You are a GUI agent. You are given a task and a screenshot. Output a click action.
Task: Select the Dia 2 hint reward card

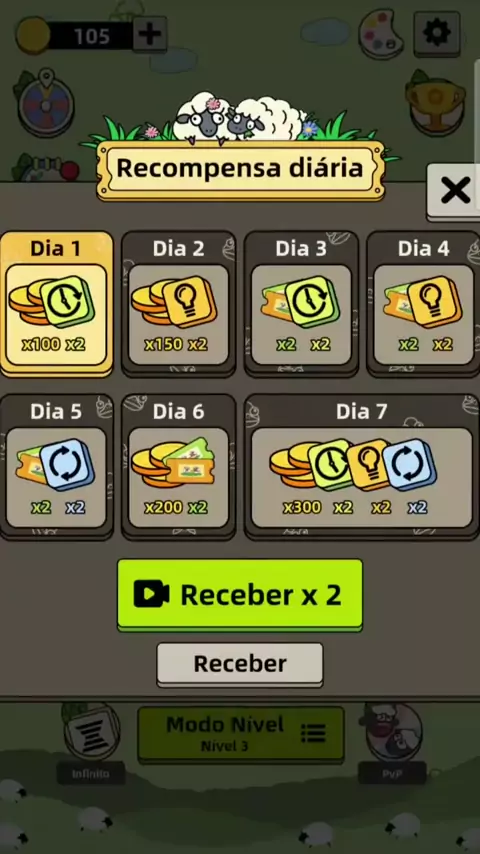(179, 303)
